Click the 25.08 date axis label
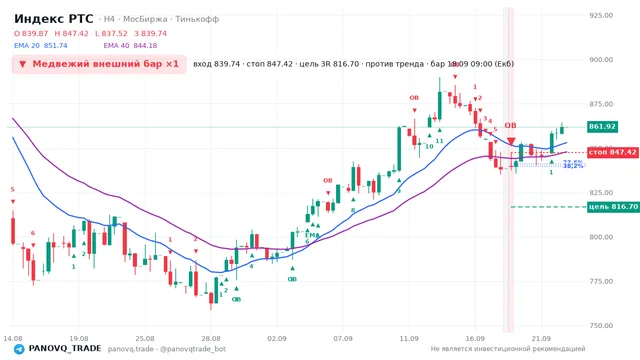The width and height of the screenshot is (640, 360). pyautogui.click(x=145, y=339)
